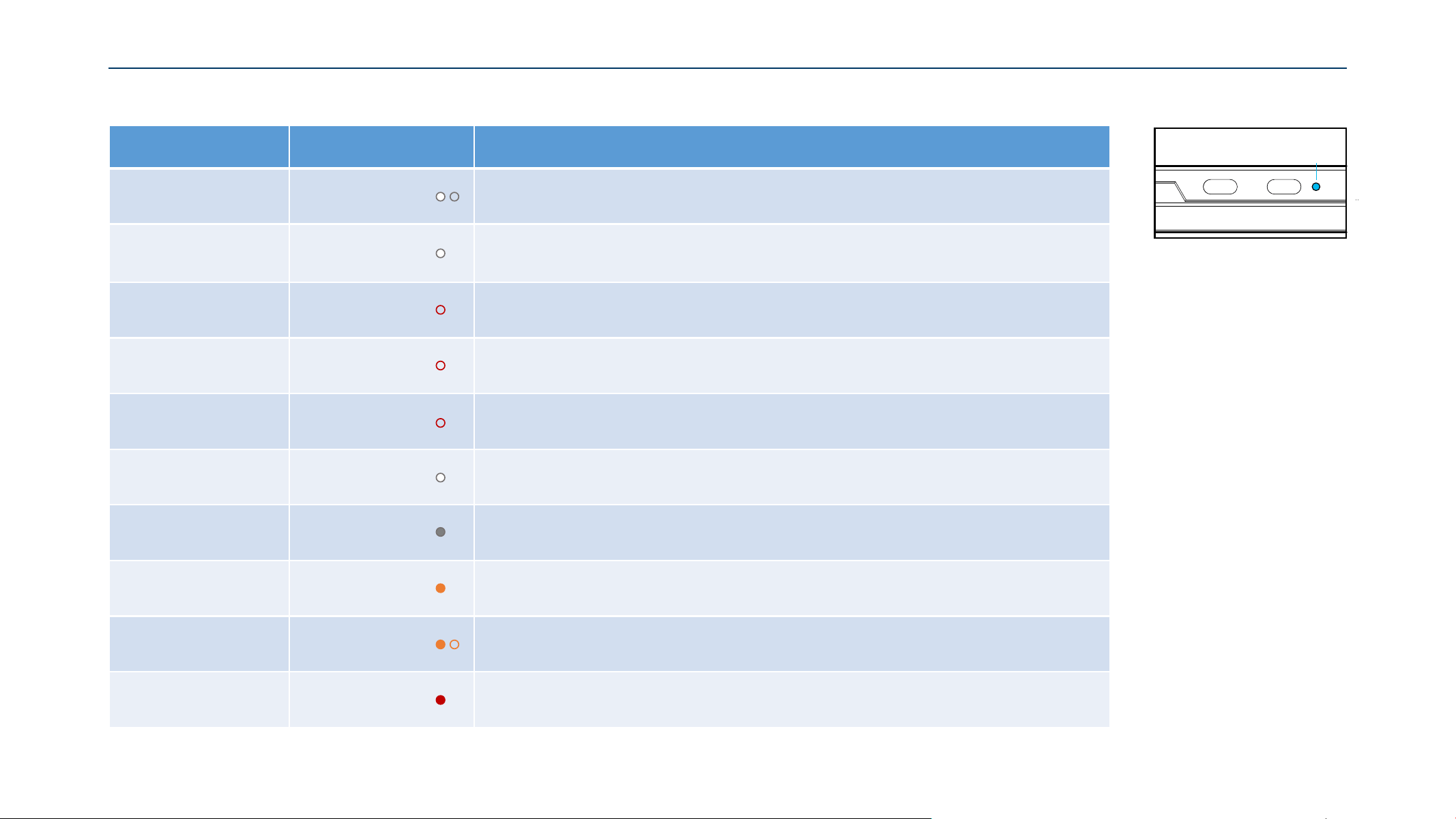Click the solid grey LED indicator dot
Screen dimensions: 1456x819
point(441,532)
